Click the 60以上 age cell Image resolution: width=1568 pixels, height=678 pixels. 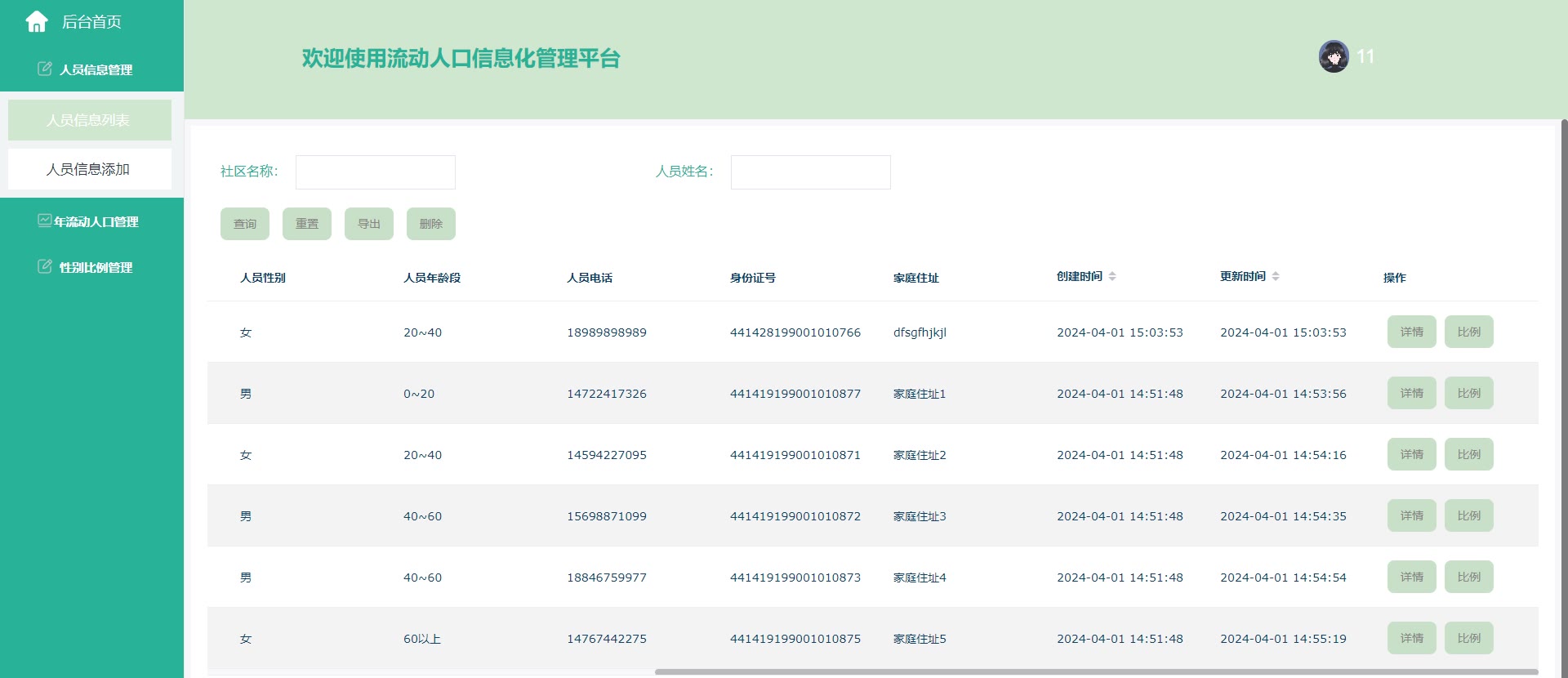click(422, 639)
